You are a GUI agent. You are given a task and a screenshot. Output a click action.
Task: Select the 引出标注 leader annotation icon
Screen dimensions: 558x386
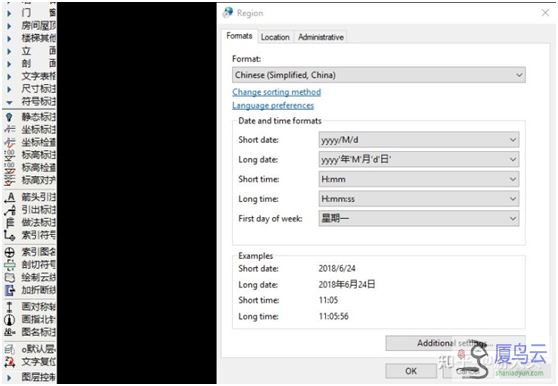10,210
